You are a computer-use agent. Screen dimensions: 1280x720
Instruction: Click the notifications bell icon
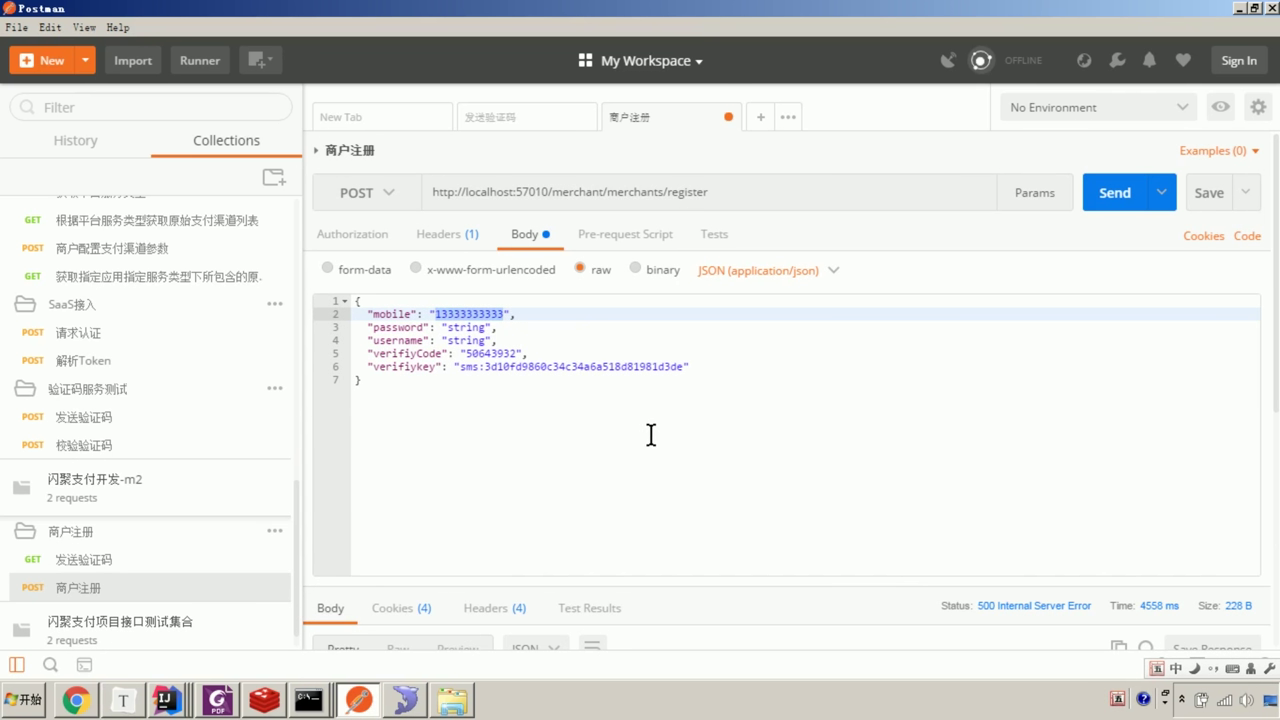(1149, 60)
